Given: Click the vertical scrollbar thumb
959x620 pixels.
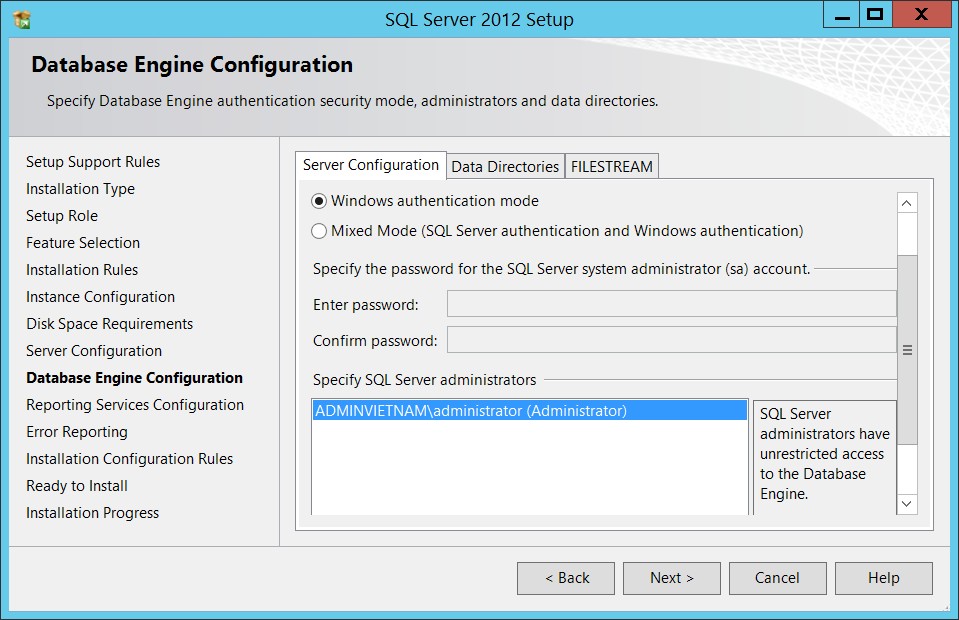Looking at the screenshot, I should coord(907,350).
